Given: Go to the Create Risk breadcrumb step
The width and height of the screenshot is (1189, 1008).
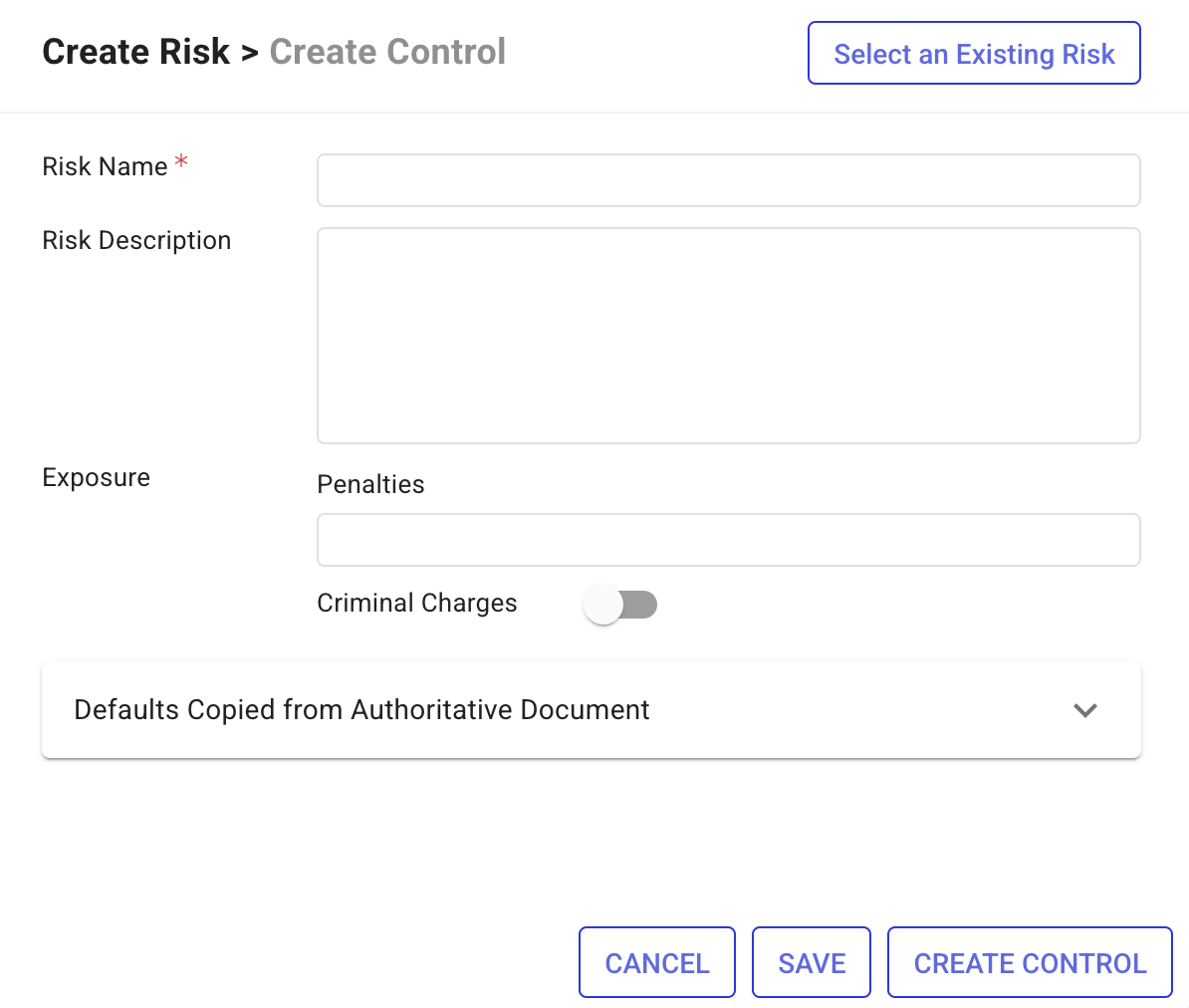Looking at the screenshot, I should (x=135, y=52).
